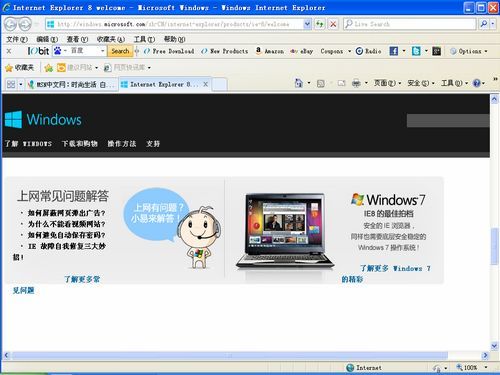
Task: Click the Home page icon
Action: (299, 83)
